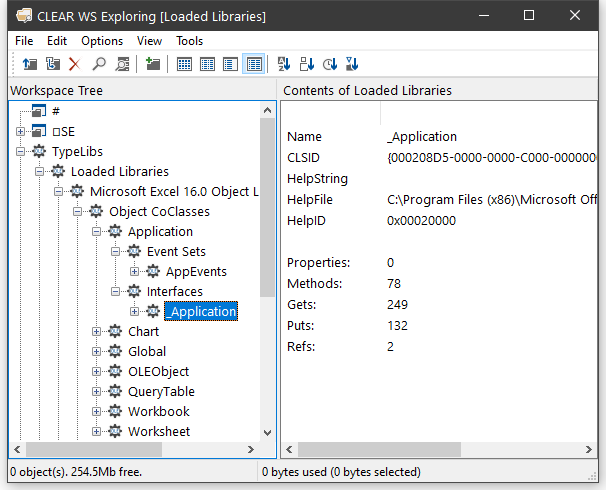Open the Options menu
The height and width of the screenshot is (490, 606).
click(102, 41)
